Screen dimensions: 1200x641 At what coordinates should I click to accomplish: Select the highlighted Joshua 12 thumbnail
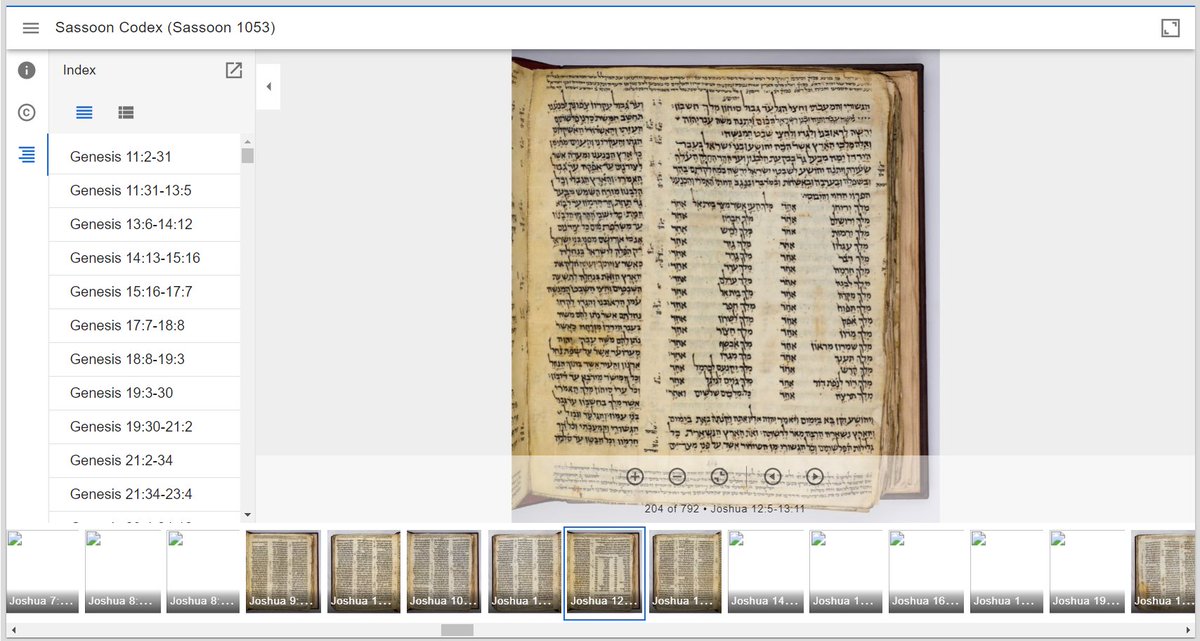point(605,573)
